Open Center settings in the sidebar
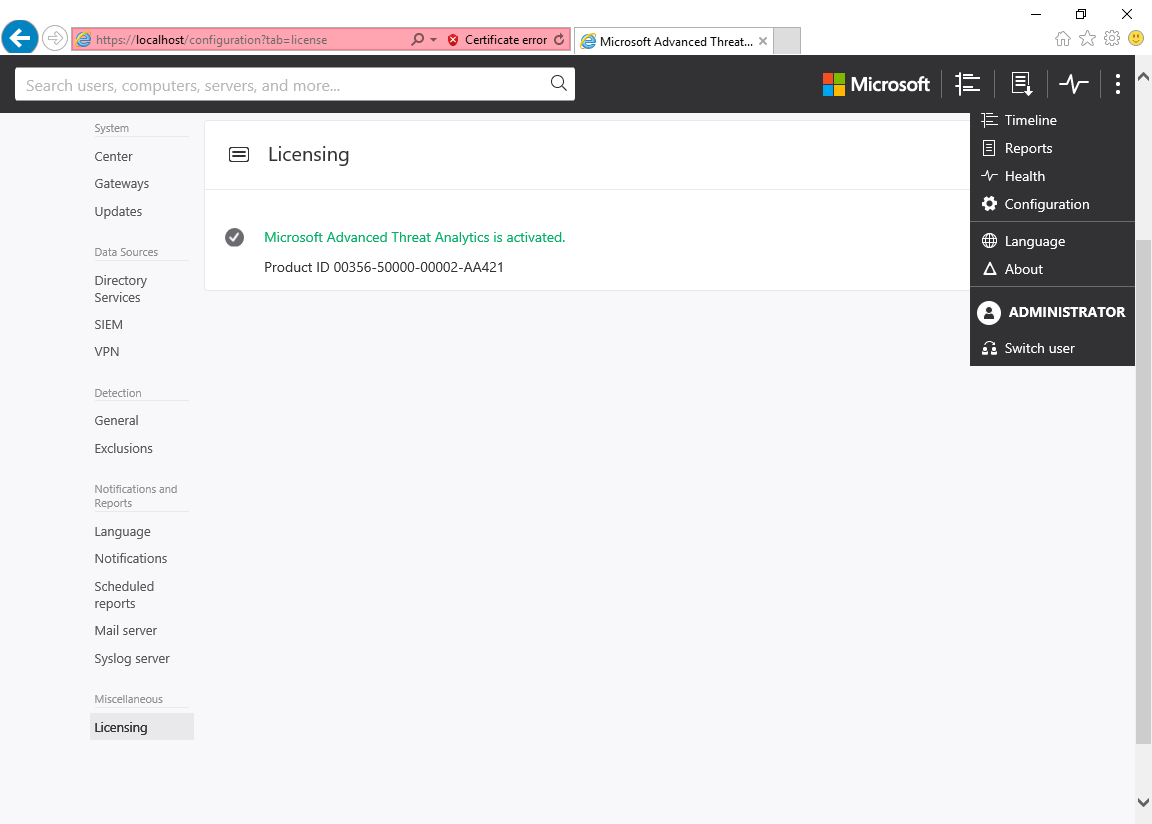 point(113,156)
